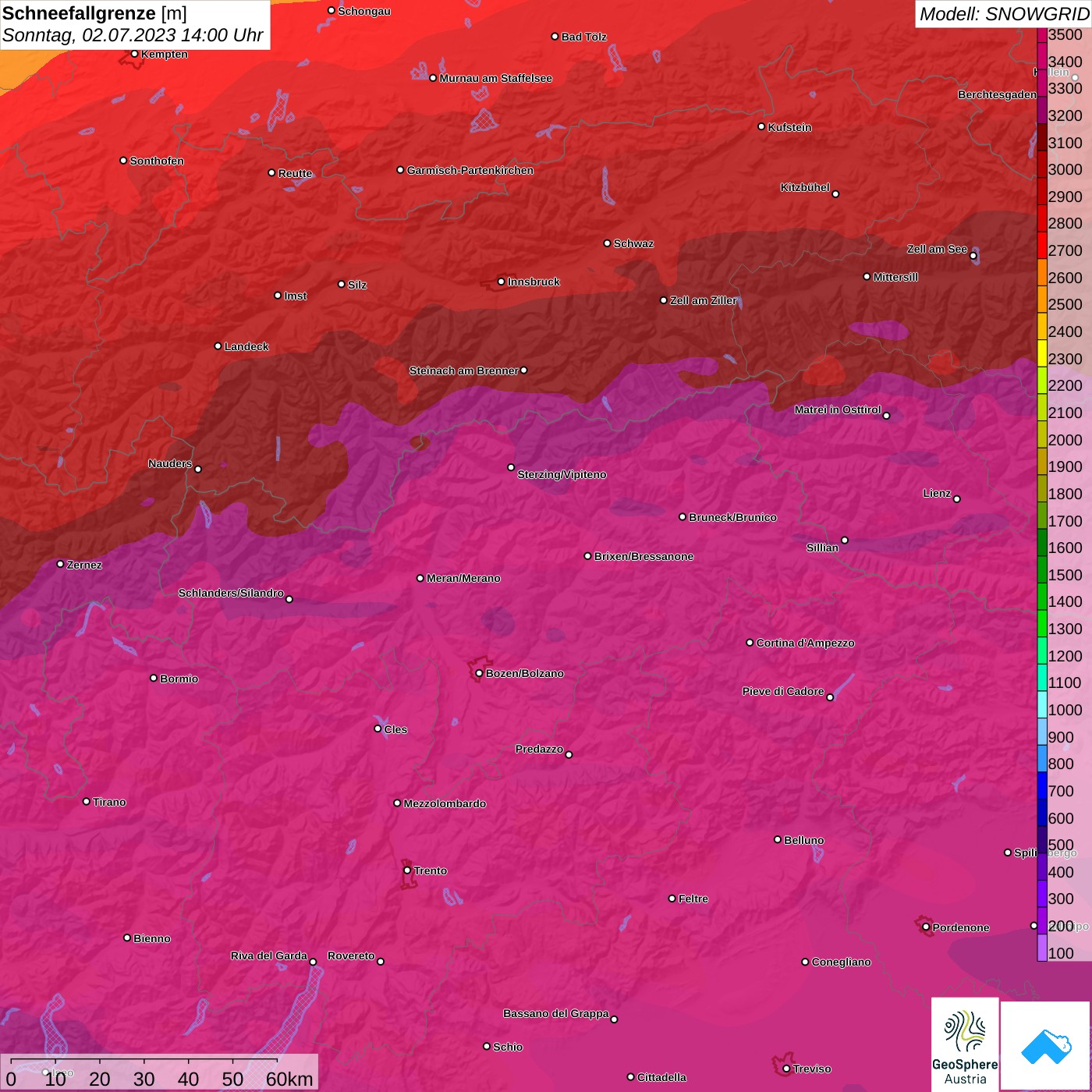Viewport: 1092px width, 1092px height.
Task: Click the 'Schneefallgrenze [m]' map title
Action: 95,13
